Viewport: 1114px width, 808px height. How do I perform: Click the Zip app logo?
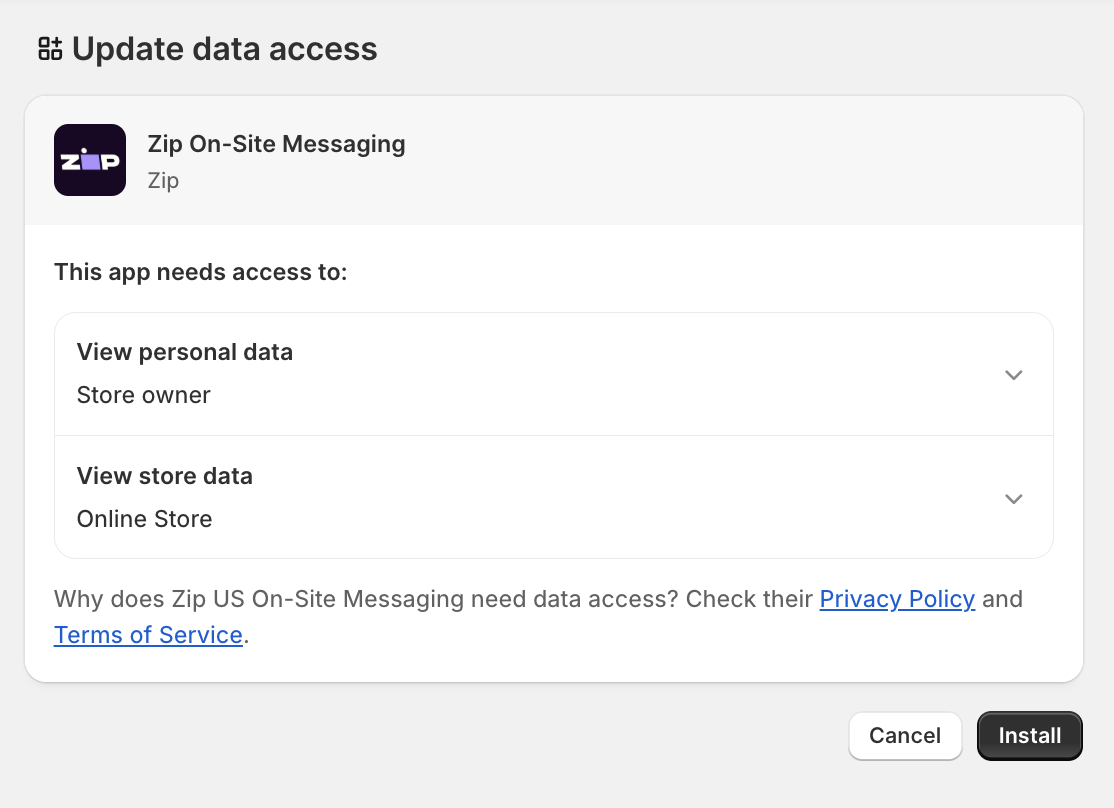90,160
